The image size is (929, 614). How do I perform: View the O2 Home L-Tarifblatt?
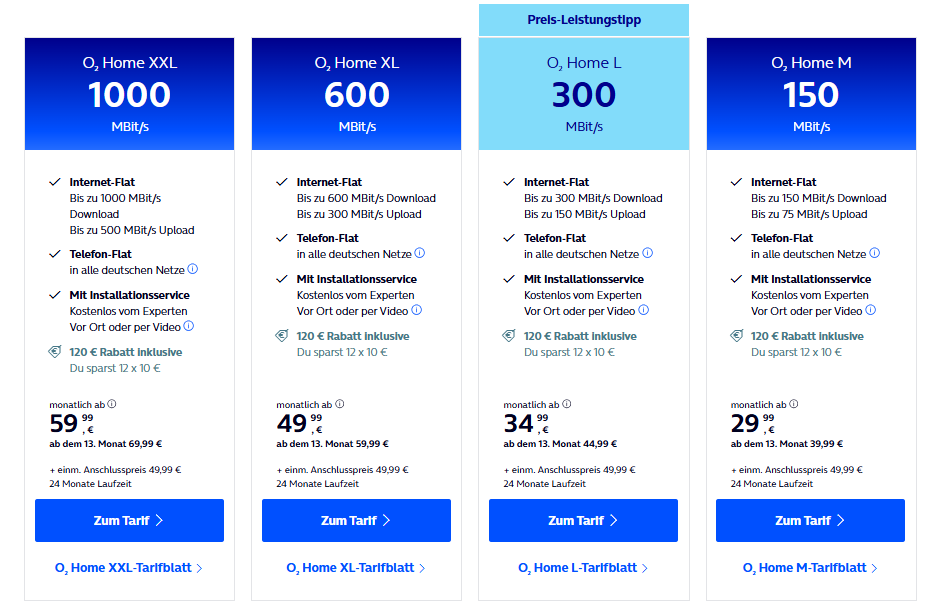[x=583, y=568]
